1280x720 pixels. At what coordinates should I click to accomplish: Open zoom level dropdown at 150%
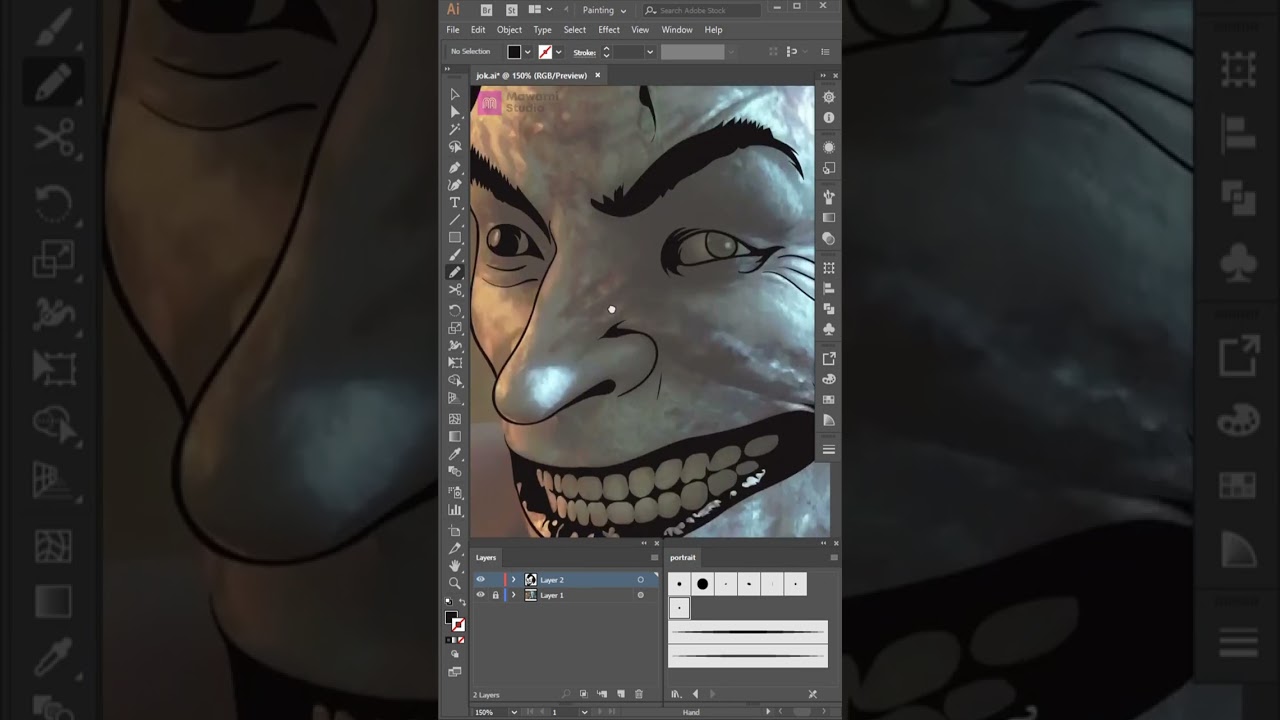514,712
